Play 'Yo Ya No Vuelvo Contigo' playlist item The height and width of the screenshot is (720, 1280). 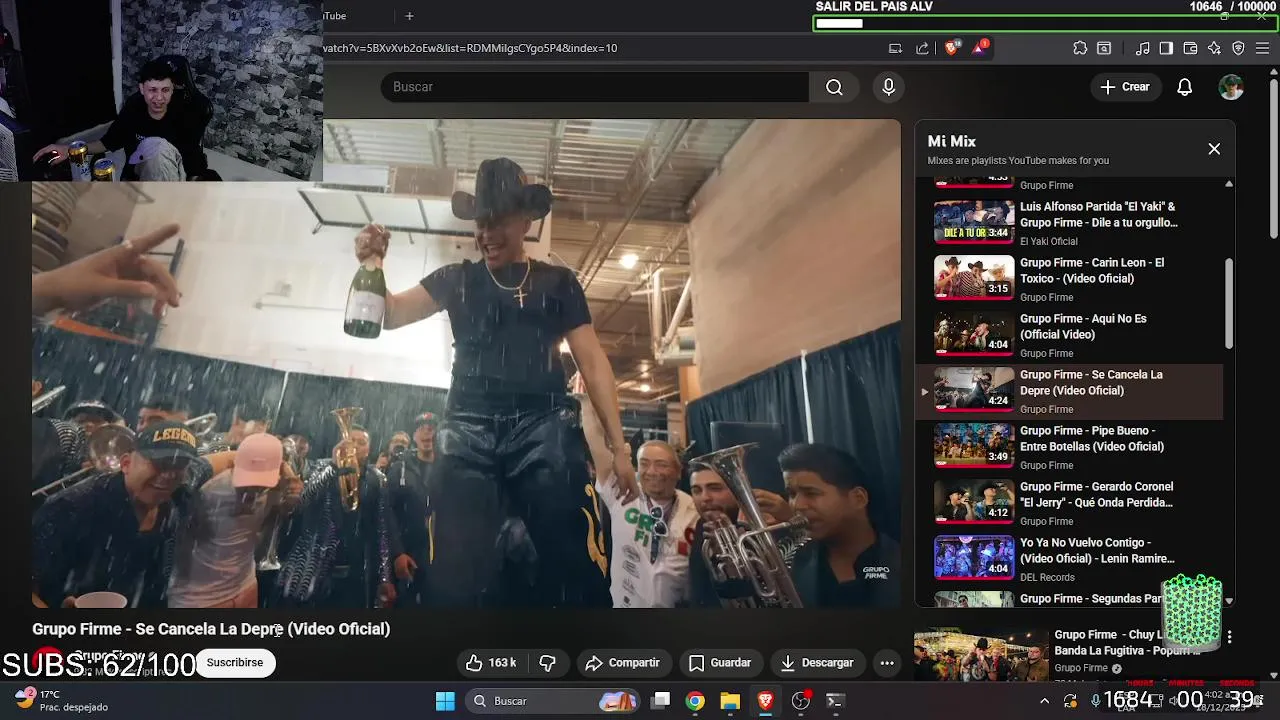pos(1069,559)
